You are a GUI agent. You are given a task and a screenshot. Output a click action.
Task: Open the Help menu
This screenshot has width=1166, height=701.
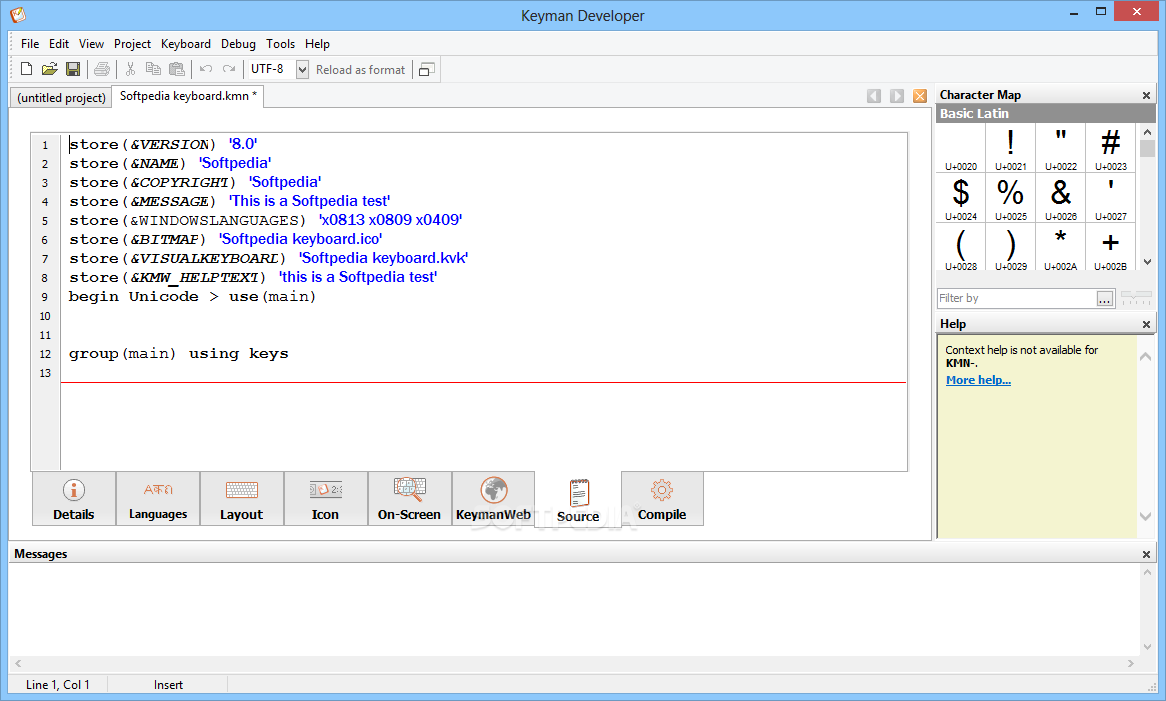[x=317, y=44]
